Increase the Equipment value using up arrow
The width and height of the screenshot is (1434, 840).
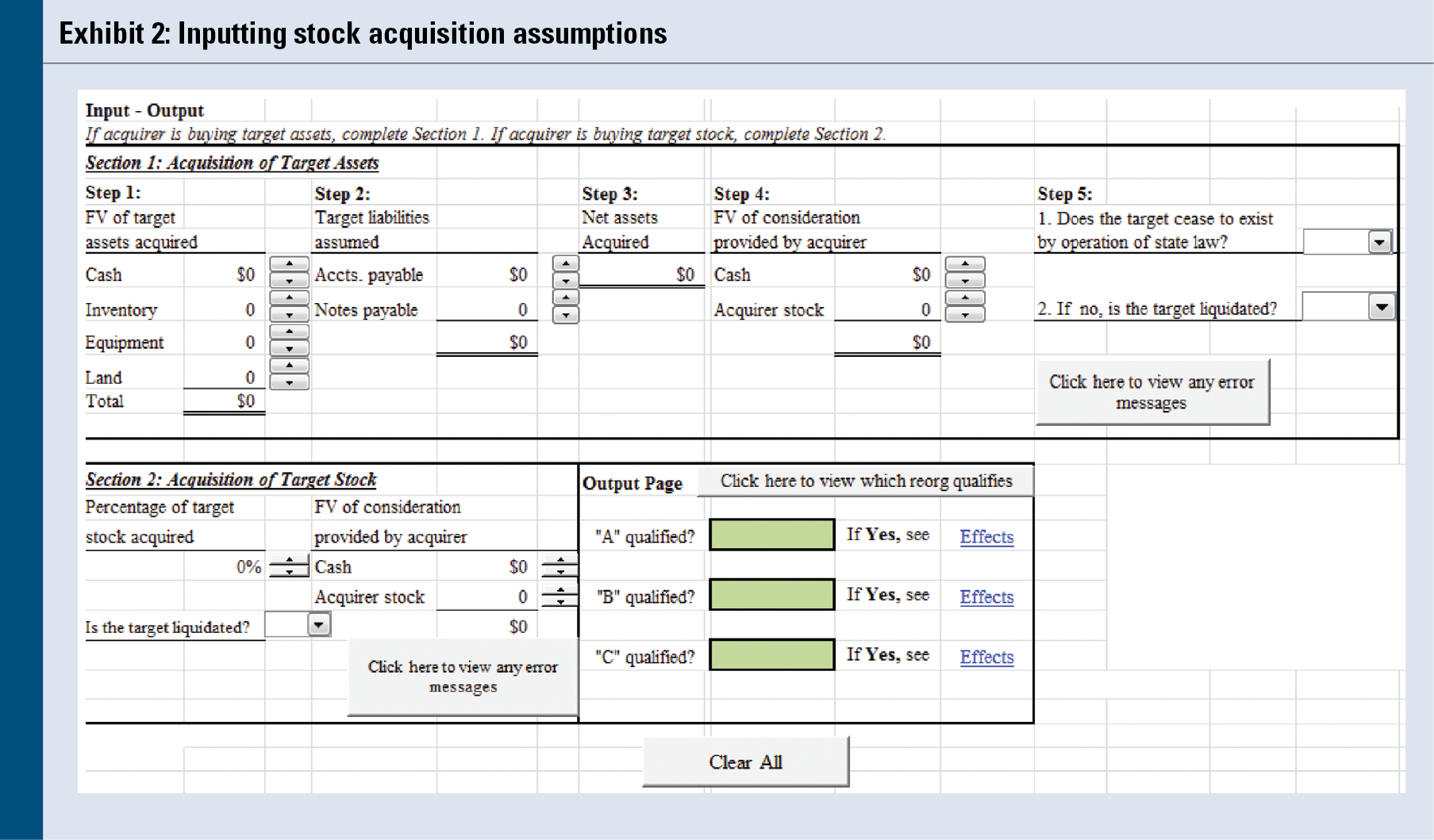(x=289, y=332)
